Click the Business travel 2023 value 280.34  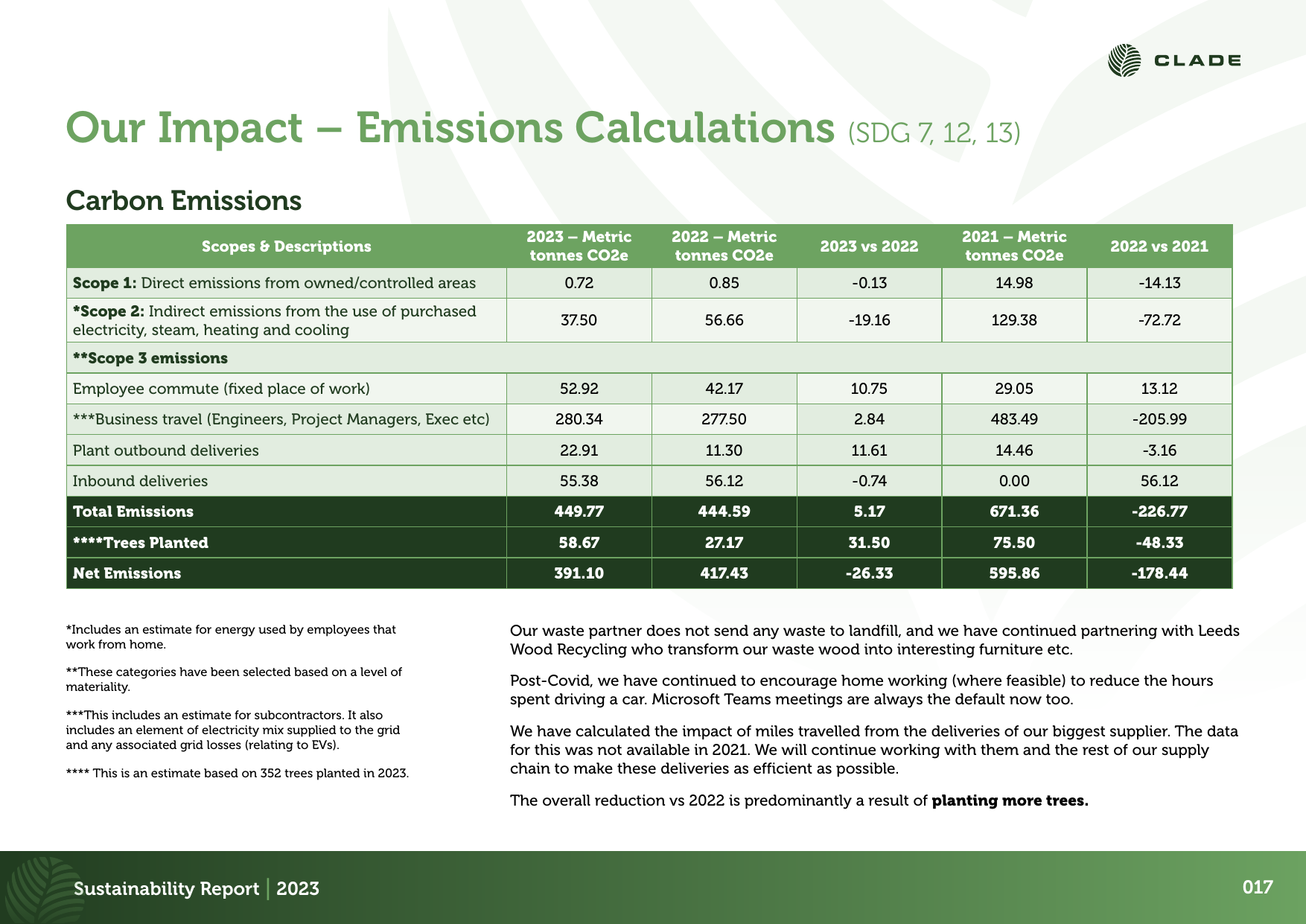pos(579,419)
